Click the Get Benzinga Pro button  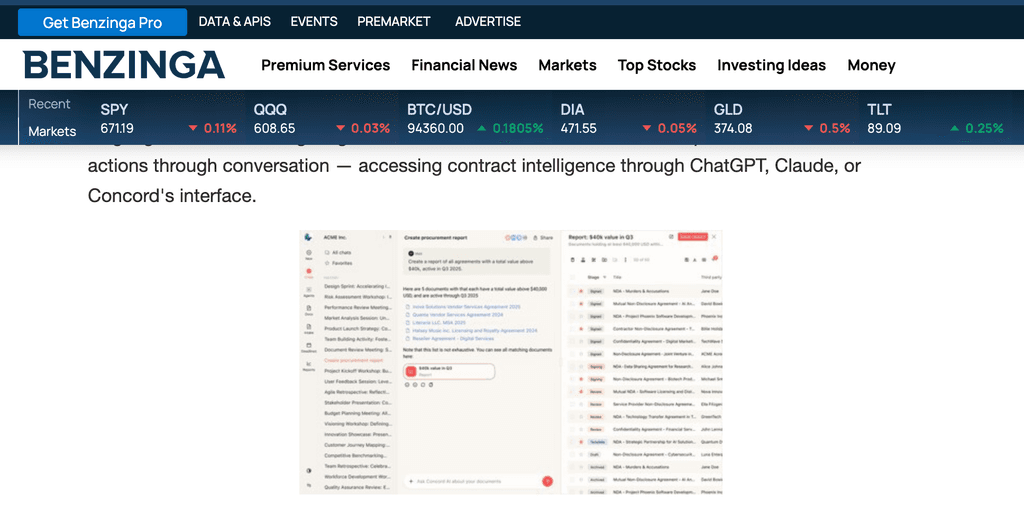tap(103, 22)
